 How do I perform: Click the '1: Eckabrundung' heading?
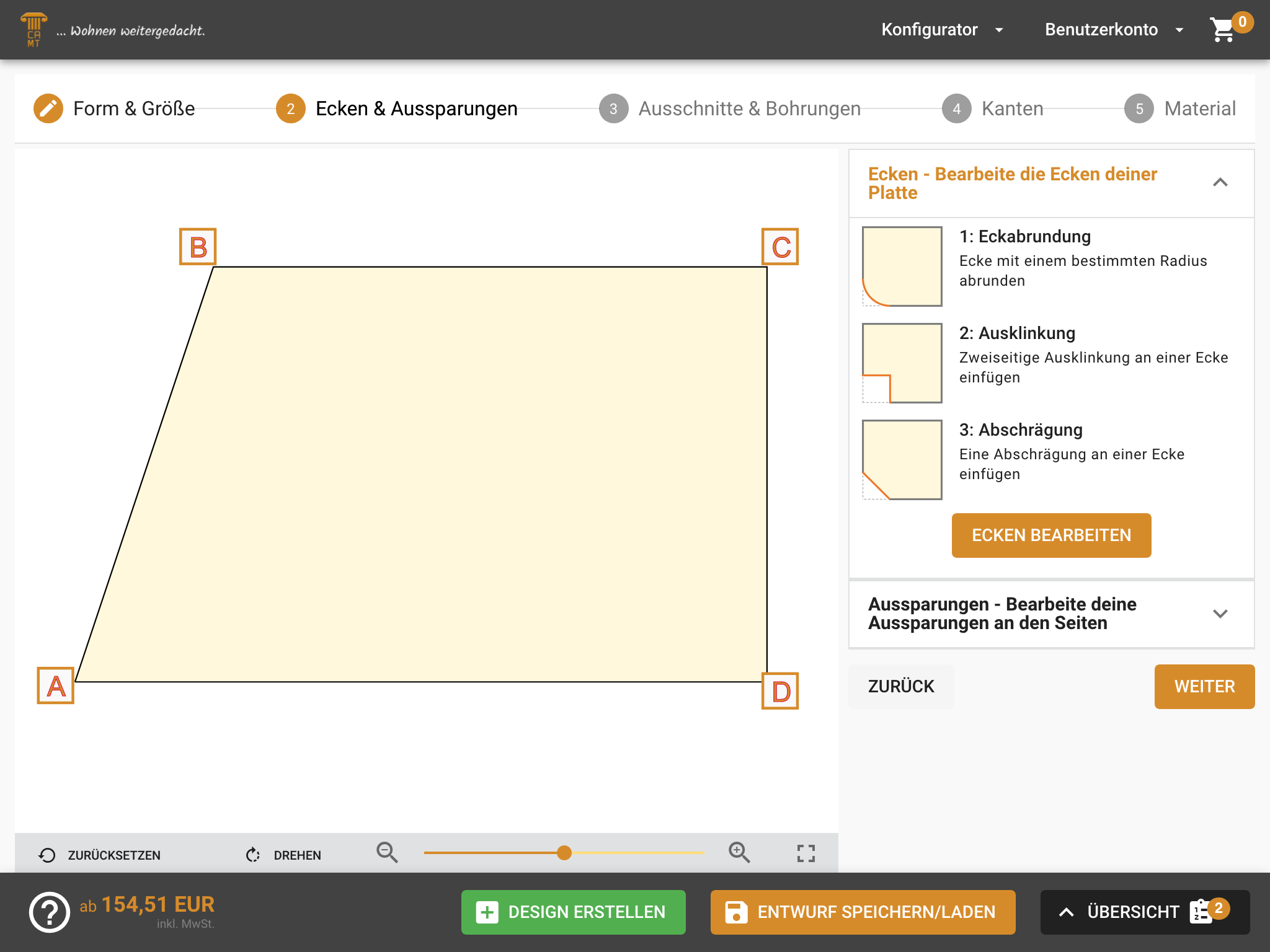coord(1024,236)
